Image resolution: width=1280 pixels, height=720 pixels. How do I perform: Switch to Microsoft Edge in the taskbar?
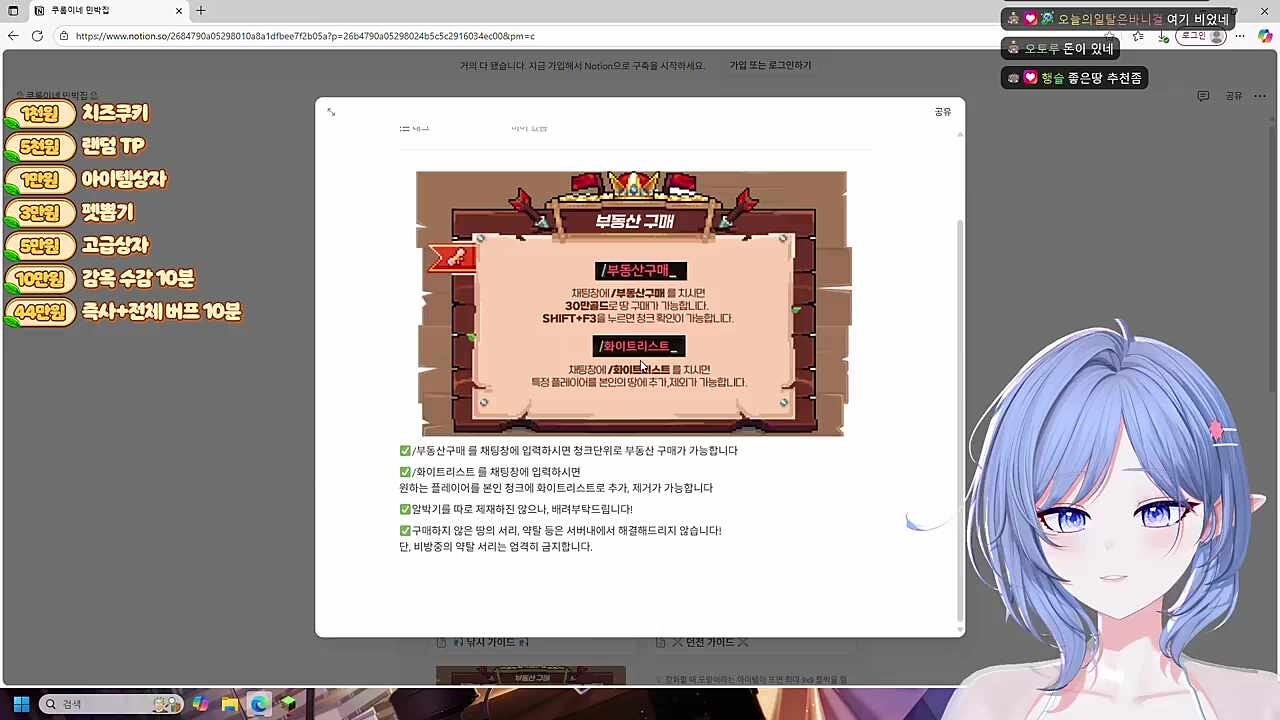pyautogui.click(x=259, y=704)
